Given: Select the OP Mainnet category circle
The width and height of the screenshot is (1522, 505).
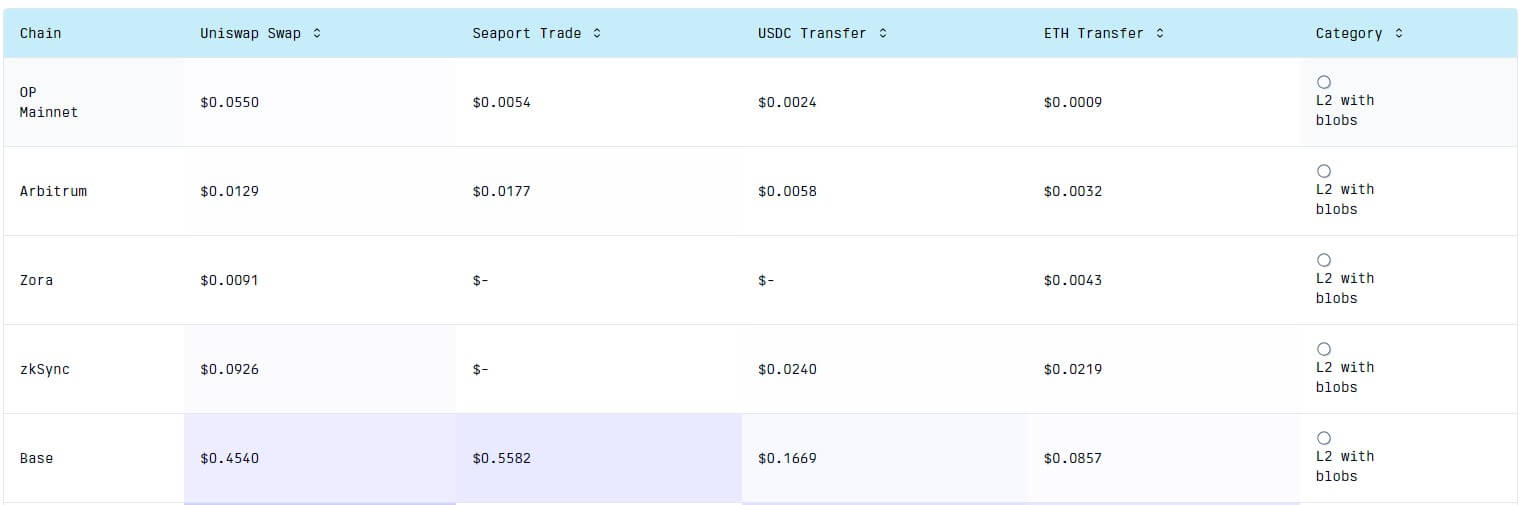Looking at the screenshot, I should [x=1324, y=82].
